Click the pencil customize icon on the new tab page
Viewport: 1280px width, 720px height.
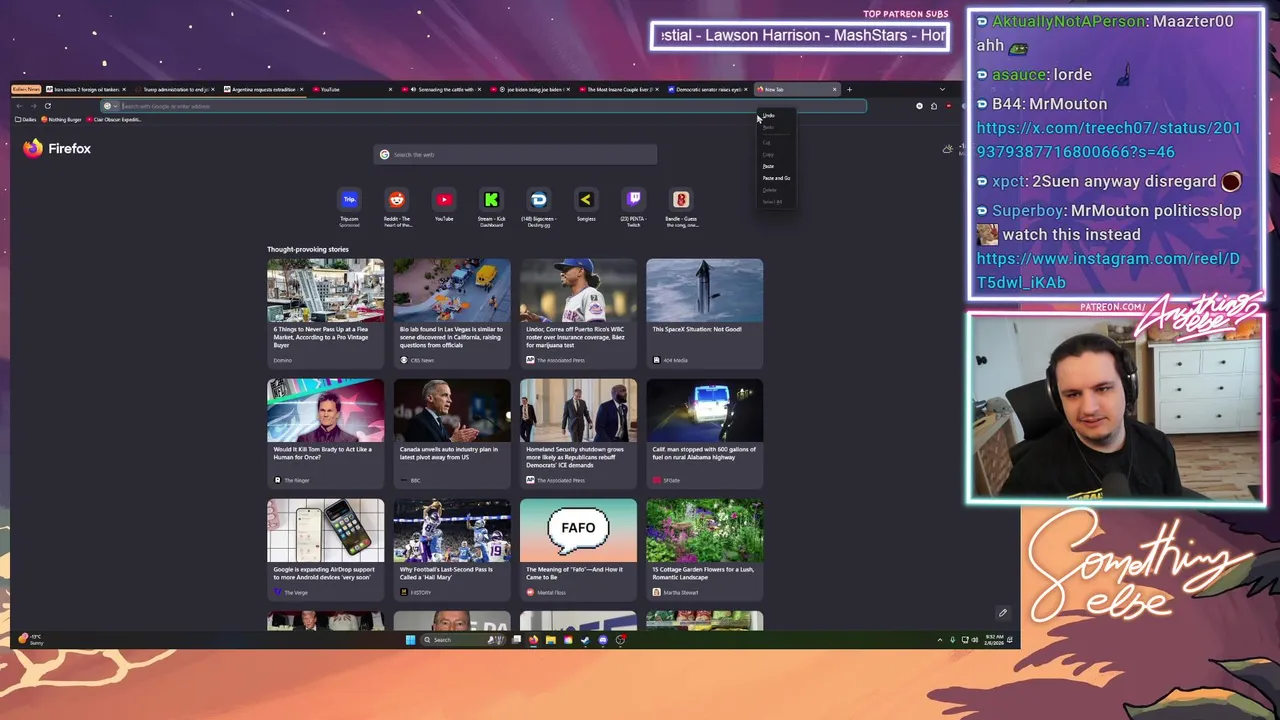click(x=1002, y=613)
